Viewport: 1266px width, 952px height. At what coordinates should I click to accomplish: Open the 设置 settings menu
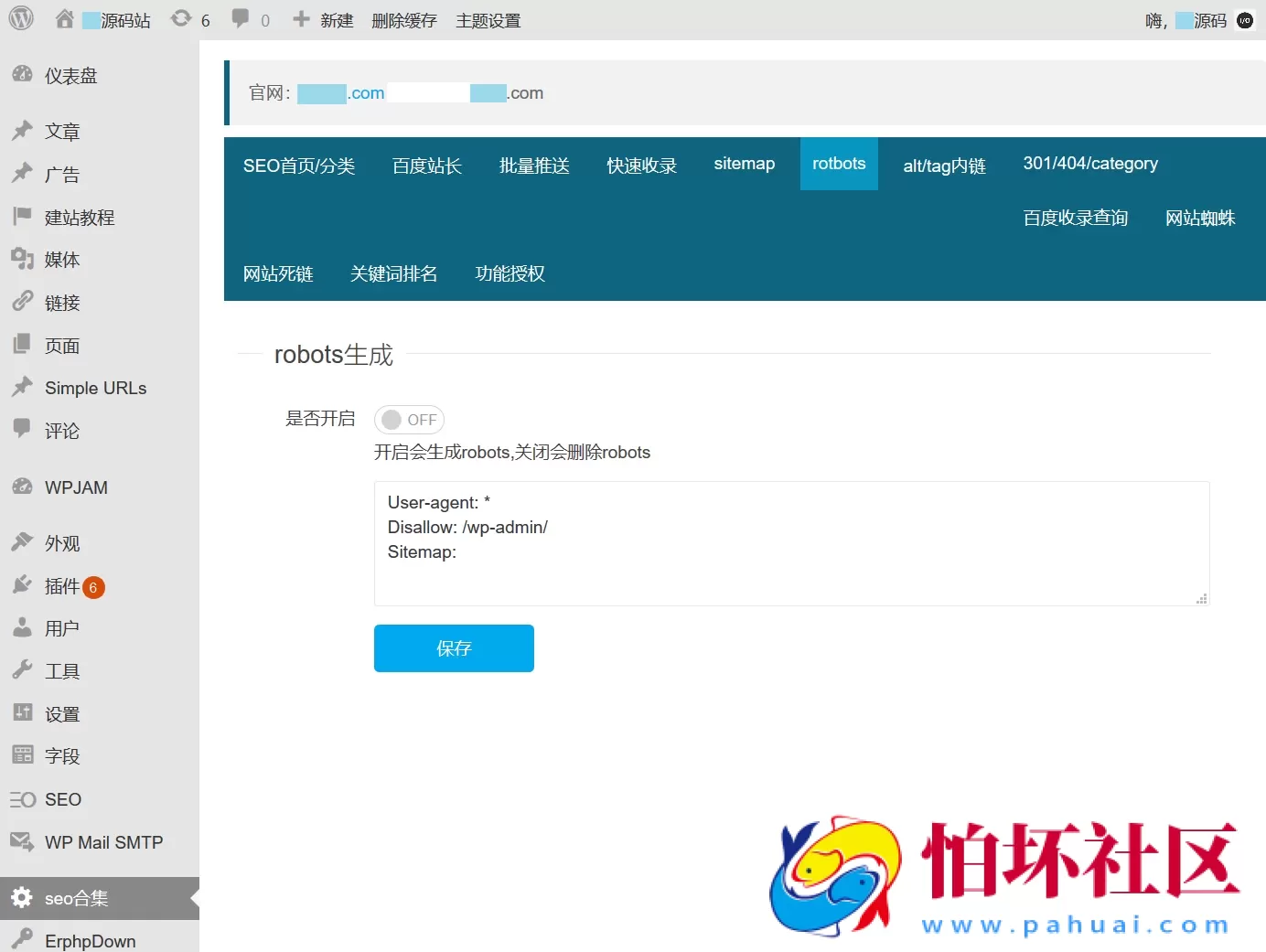22,713
